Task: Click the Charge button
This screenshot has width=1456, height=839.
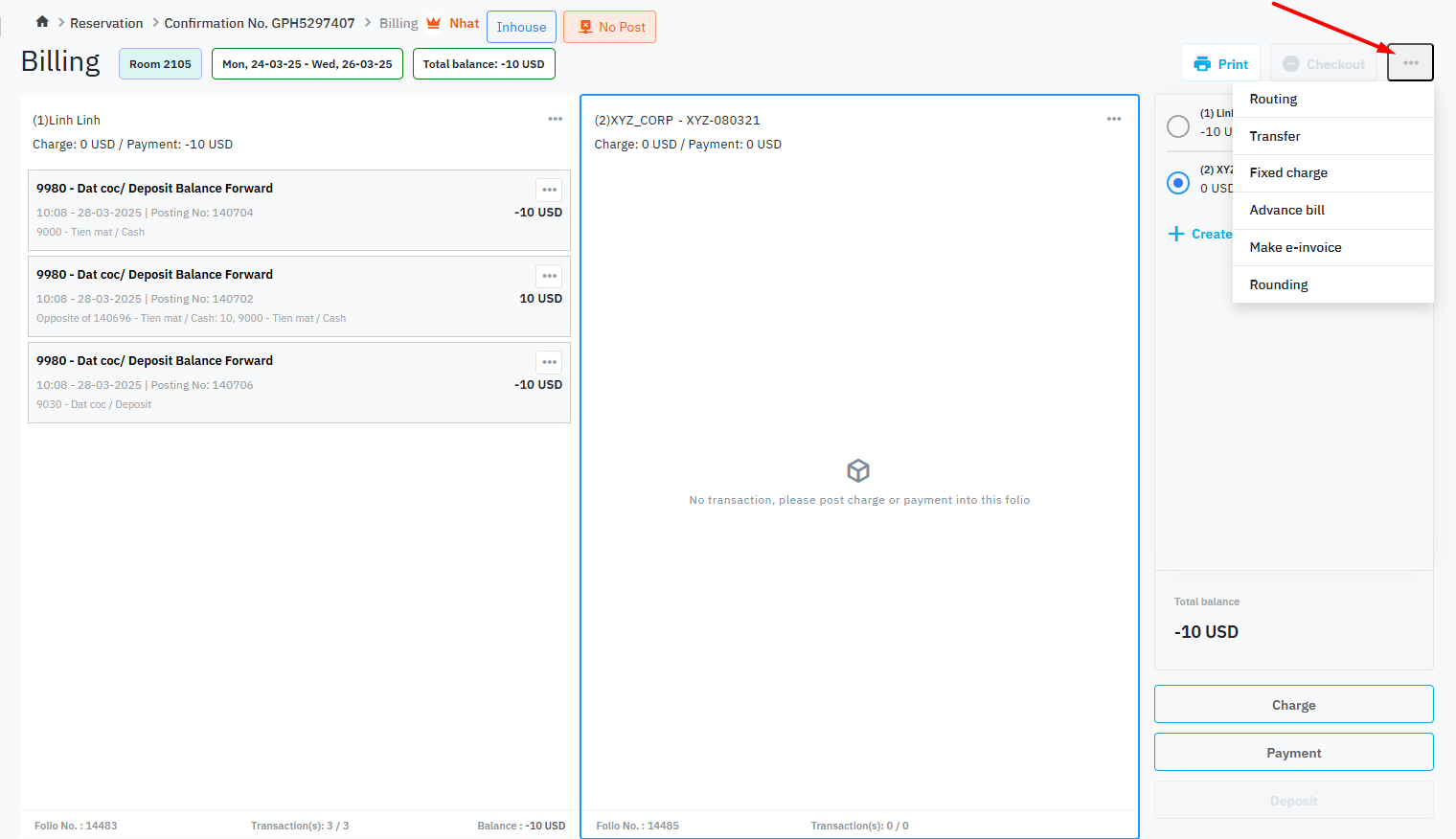Action: (1293, 705)
